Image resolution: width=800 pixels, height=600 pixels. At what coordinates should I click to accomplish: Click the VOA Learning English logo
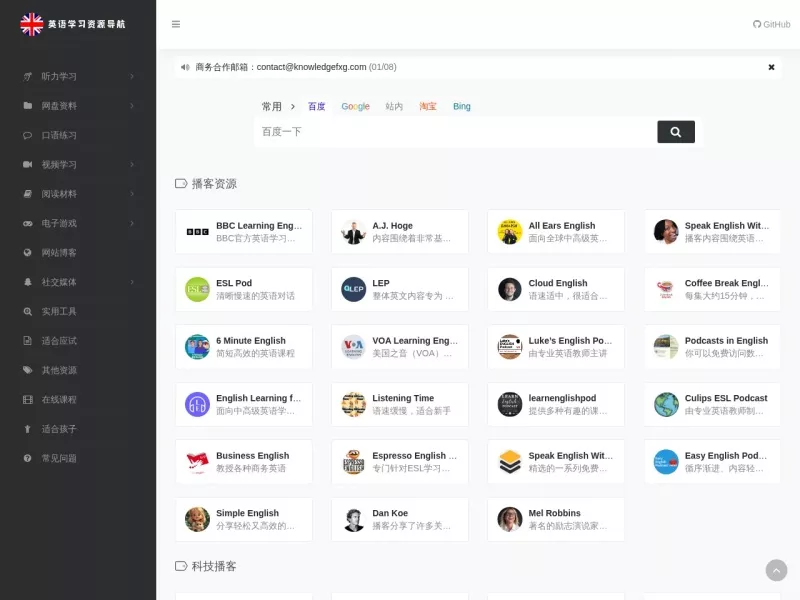point(354,347)
